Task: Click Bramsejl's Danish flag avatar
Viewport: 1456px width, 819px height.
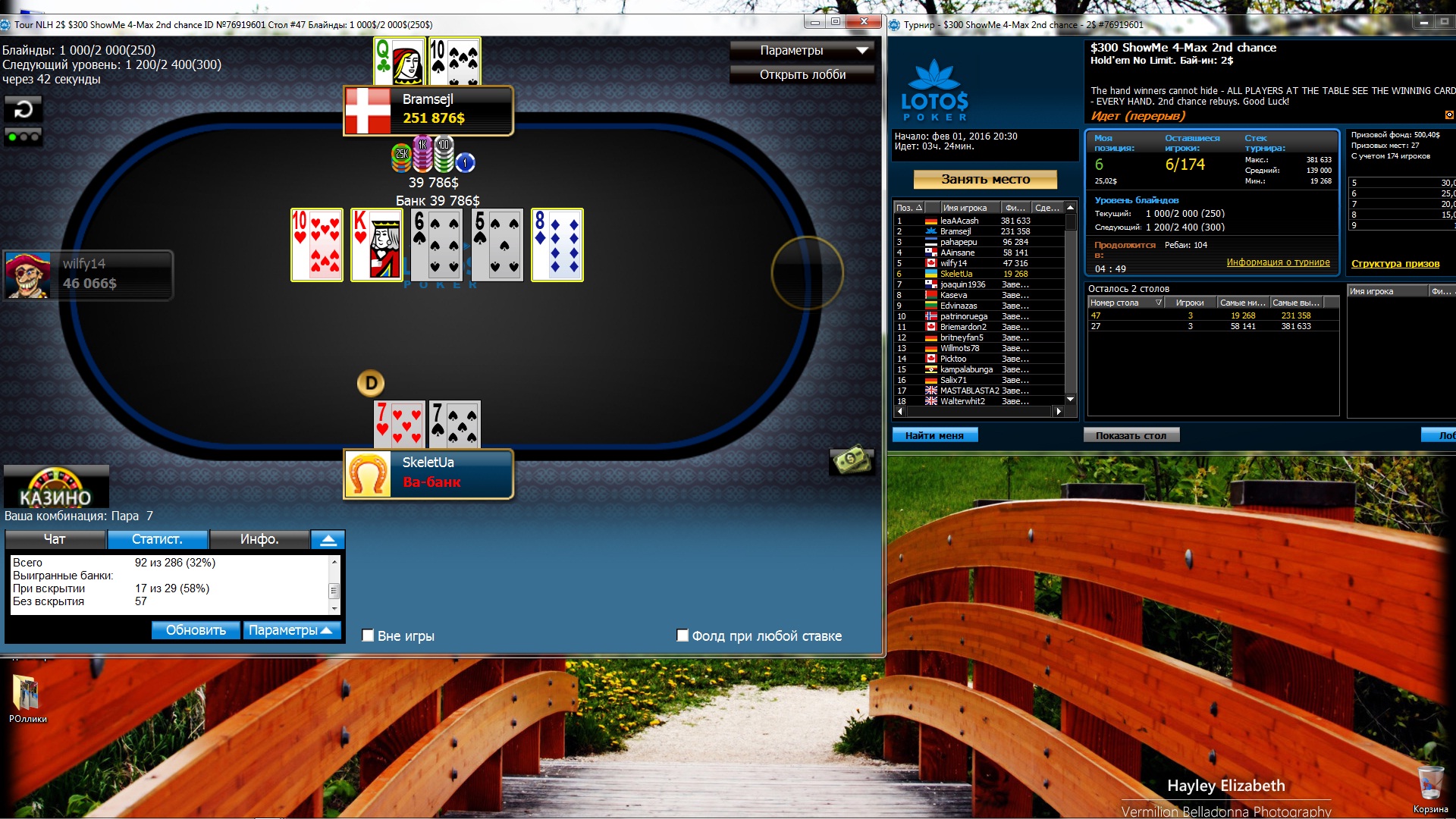Action: [x=368, y=111]
